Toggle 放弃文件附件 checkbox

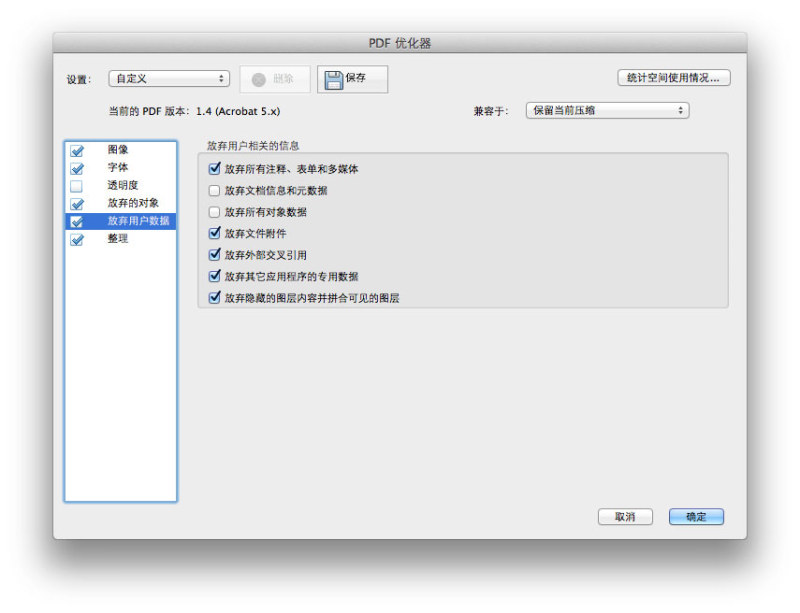215,233
